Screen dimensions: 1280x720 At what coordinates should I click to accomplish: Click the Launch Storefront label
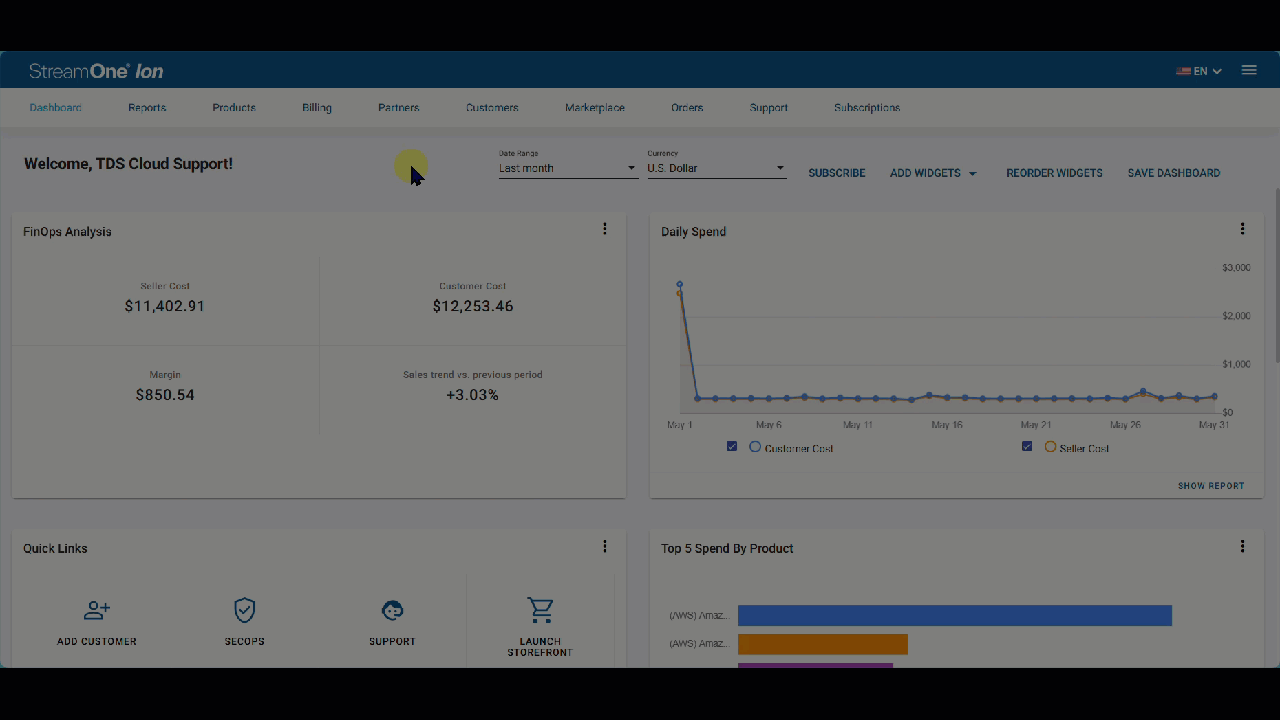(x=540, y=647)
